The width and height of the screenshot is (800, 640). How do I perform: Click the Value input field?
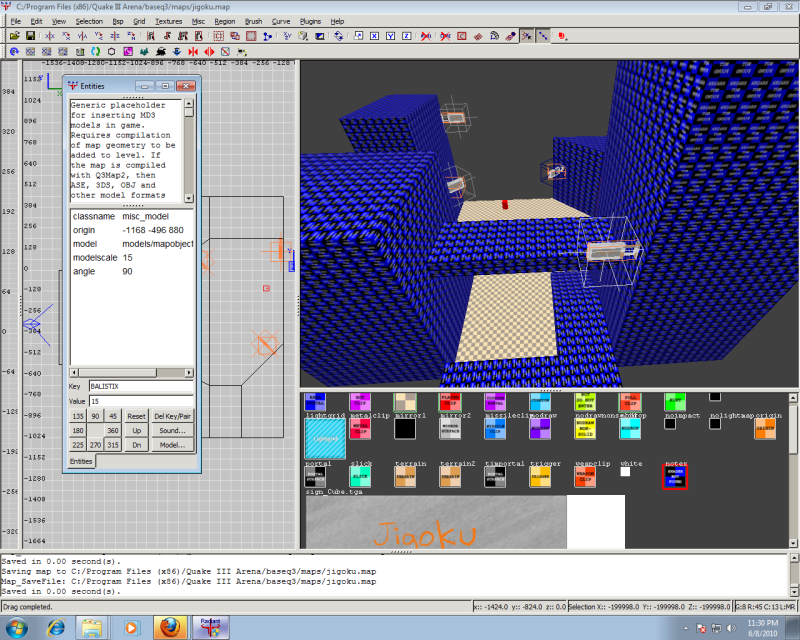click(x=141, y=401)
